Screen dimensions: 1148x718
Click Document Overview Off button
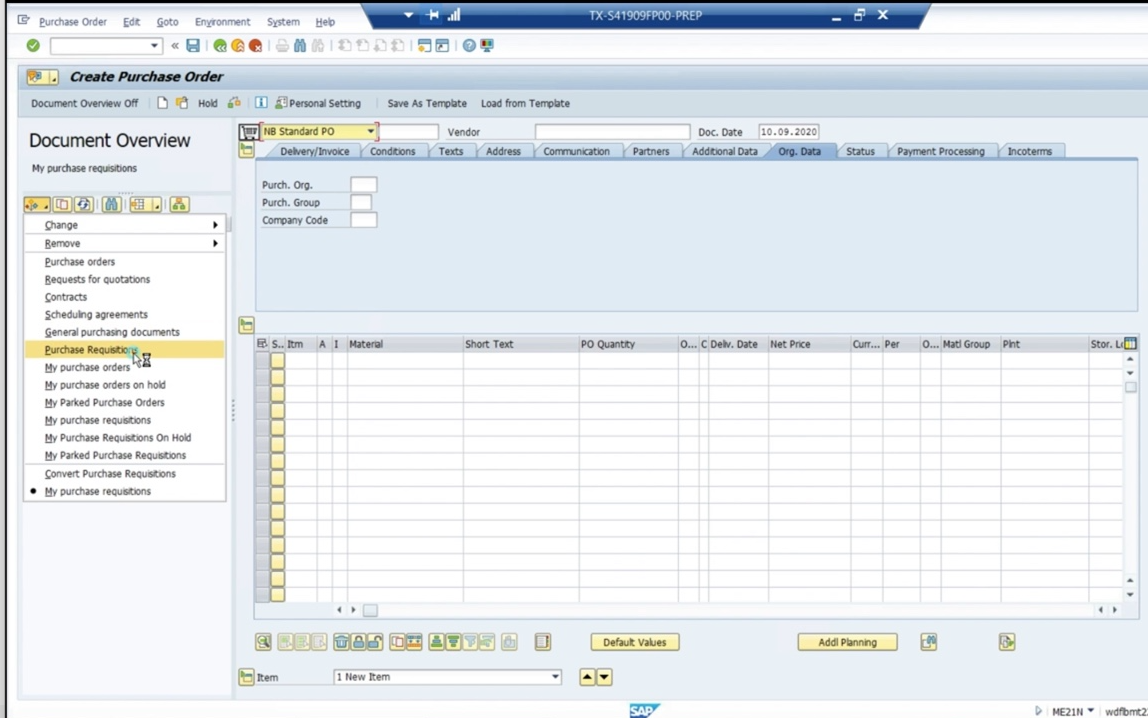coord(84,103)
